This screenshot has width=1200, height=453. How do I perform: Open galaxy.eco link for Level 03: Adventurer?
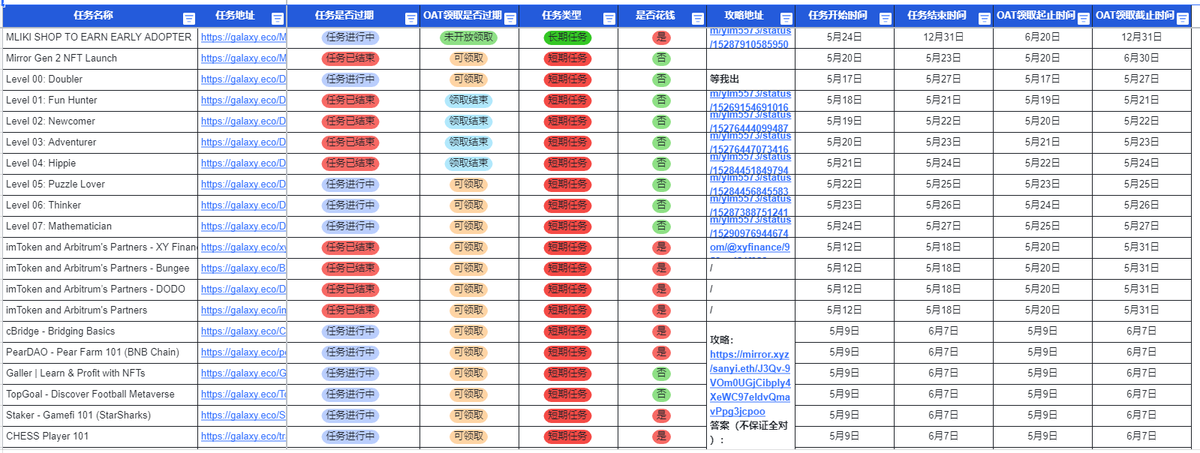tap(243, 142)
